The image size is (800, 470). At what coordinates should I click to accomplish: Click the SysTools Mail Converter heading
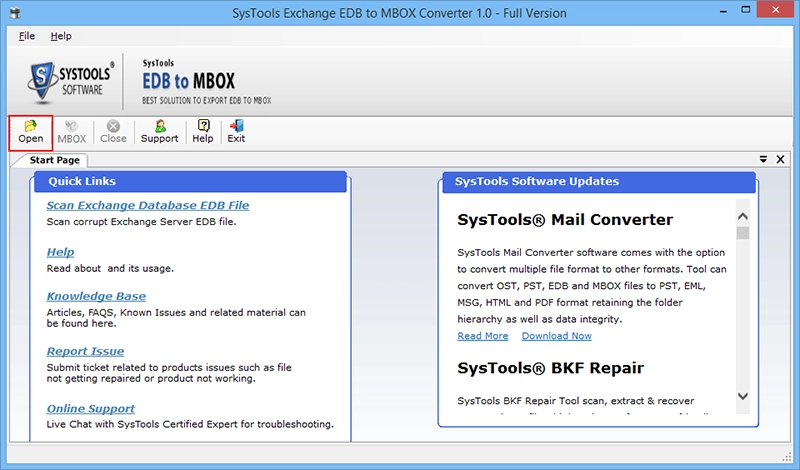tap(565, 220)
